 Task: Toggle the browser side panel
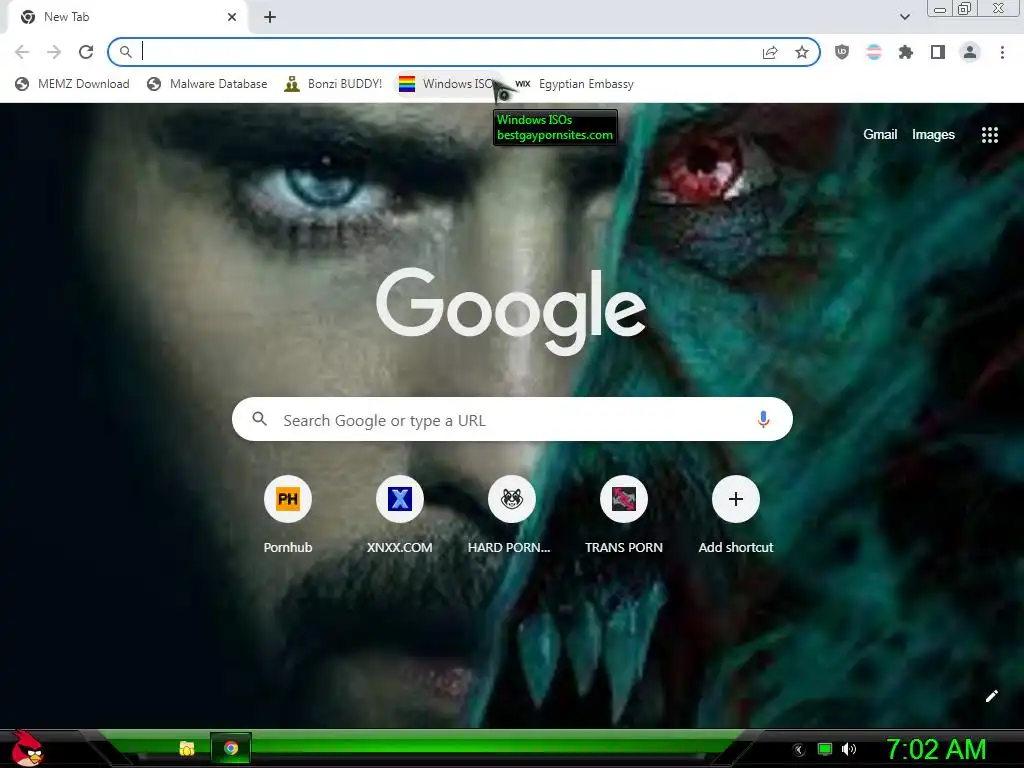(x=938, y=52)
